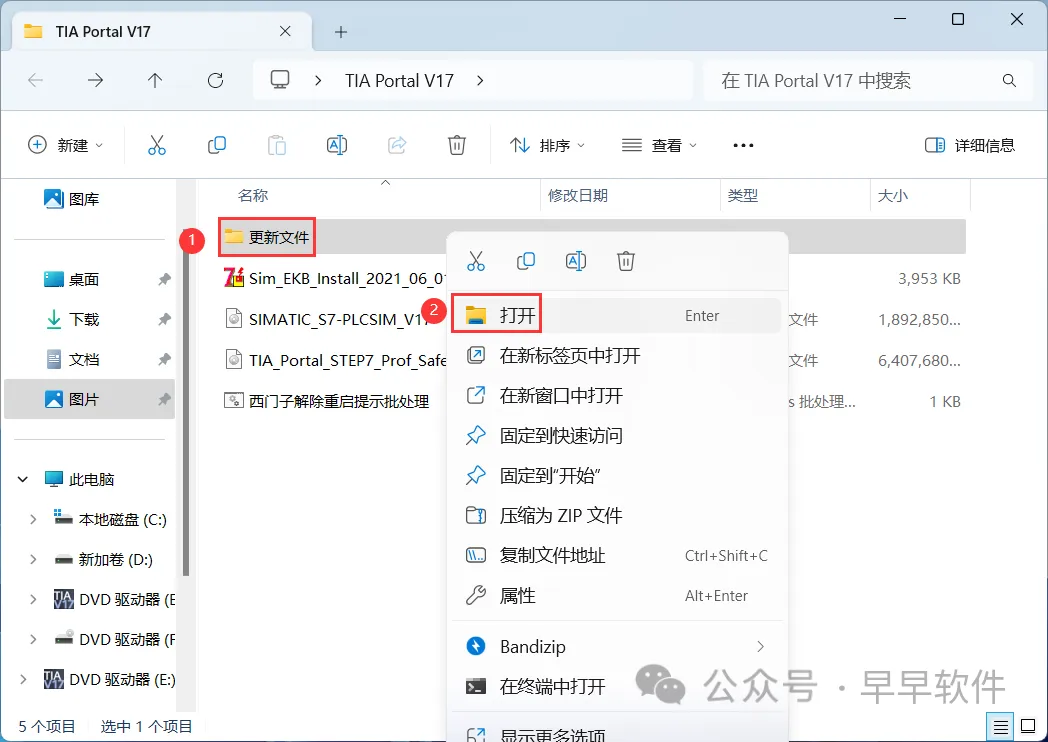Viewport: 1048px width, 742px height.
Task: Choose 在新标签页中打开
Action: coord(618,355)
